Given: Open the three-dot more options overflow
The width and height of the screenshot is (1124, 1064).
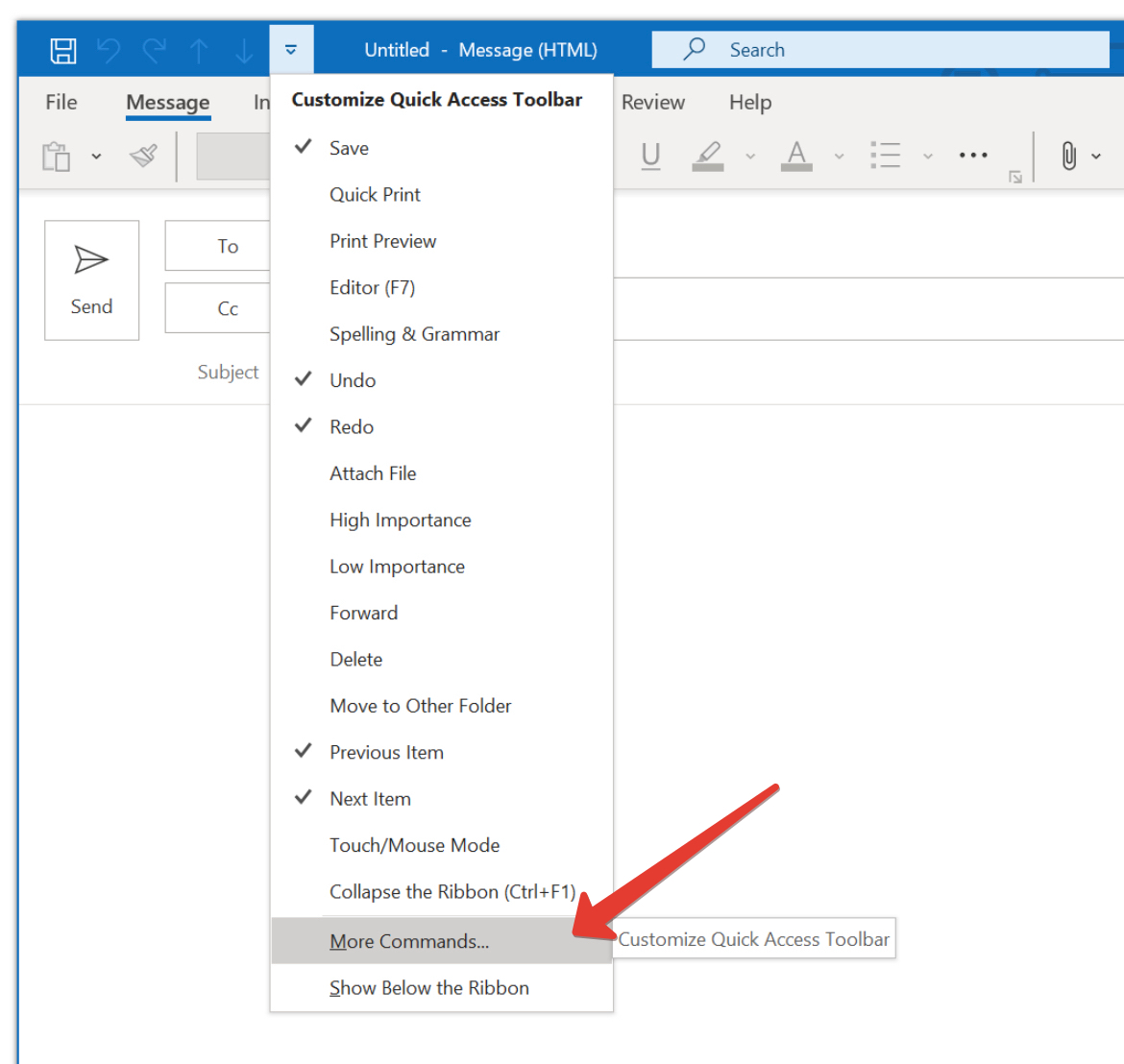Looking at the screenshot, I should 972,156.
